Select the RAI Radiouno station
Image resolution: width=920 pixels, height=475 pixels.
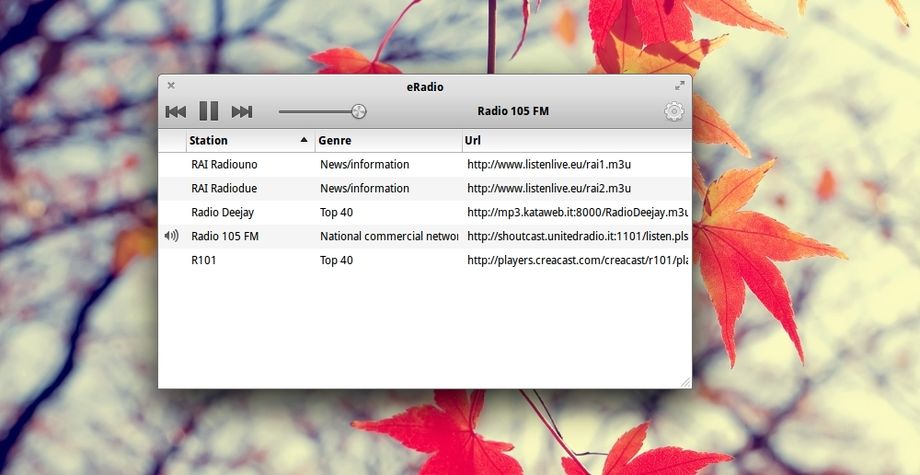click(225, 164)
